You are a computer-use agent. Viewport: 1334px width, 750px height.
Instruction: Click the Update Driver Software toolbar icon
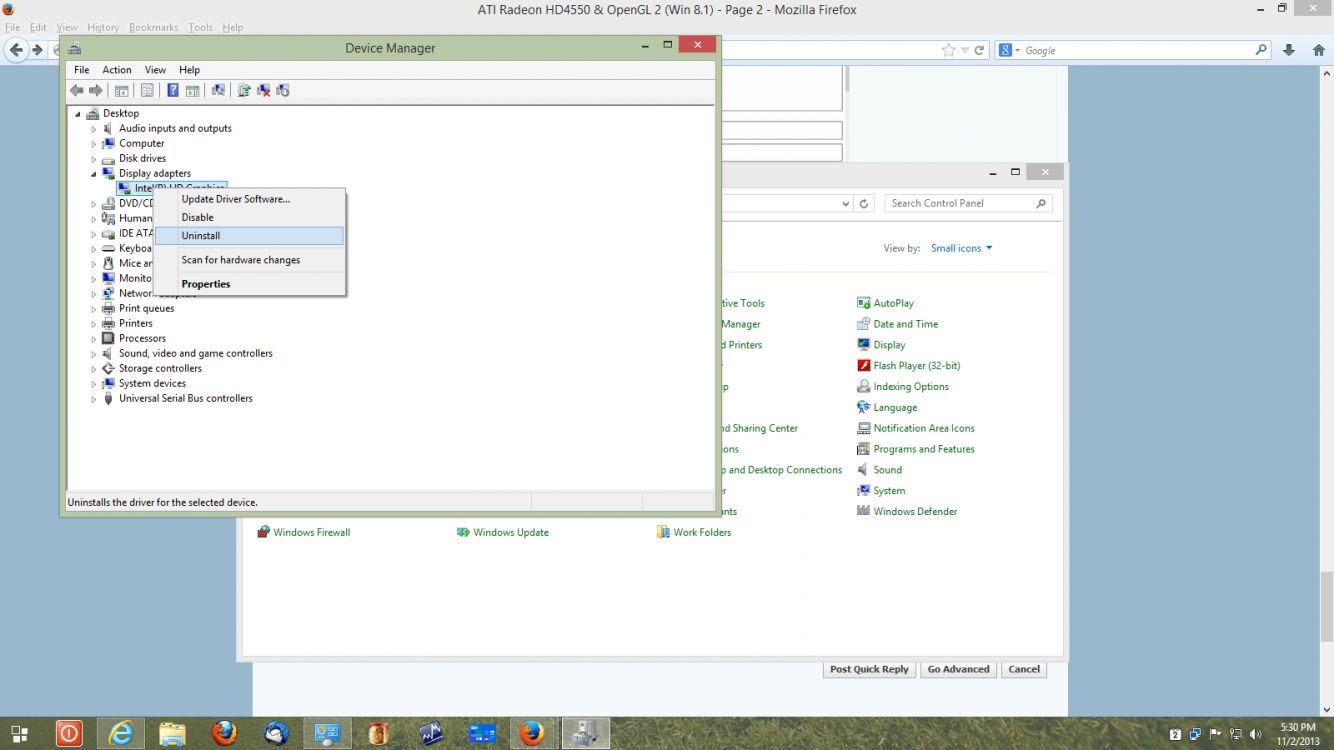[244, 91]
